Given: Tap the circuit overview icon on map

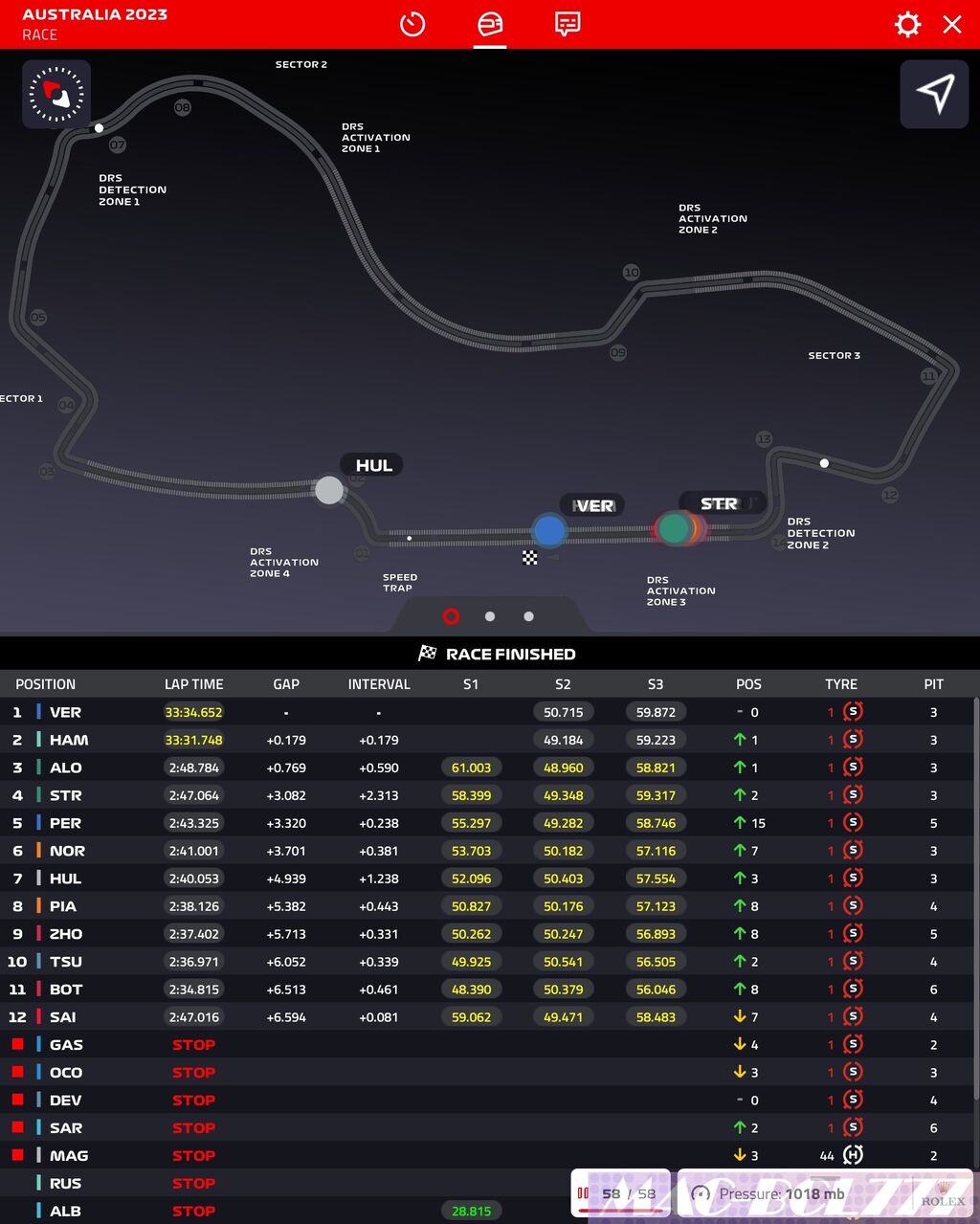Looking at the screenshot, I should point(56,94).
